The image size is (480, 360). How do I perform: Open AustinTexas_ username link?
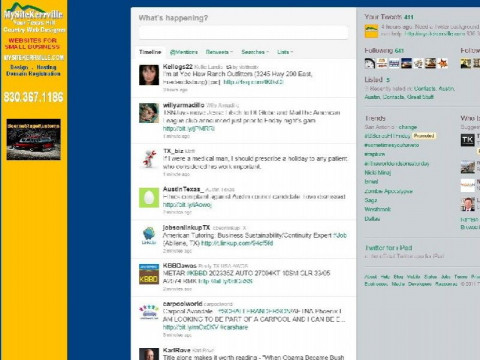click(x=183, y=189)
